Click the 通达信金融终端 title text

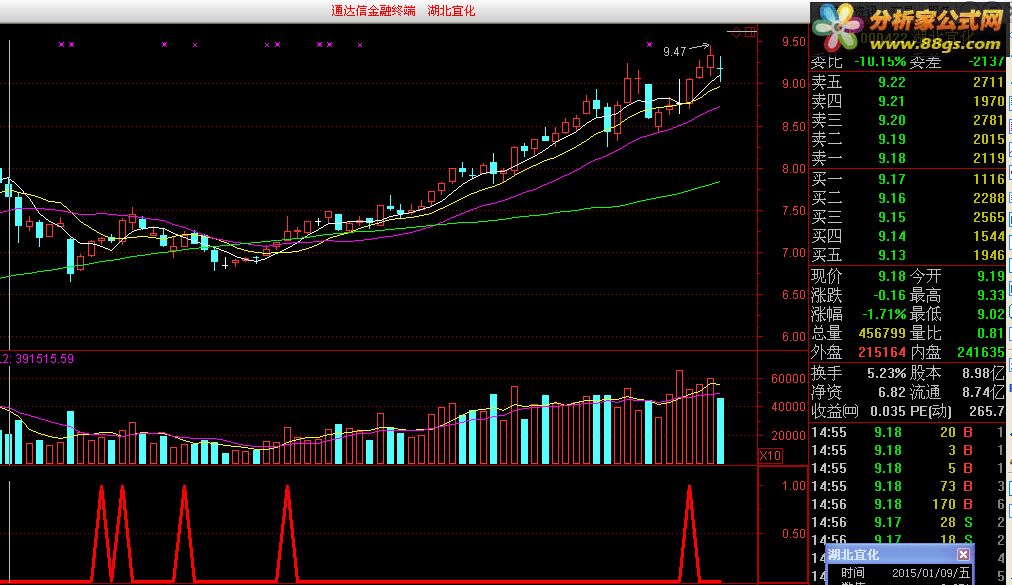373,11
